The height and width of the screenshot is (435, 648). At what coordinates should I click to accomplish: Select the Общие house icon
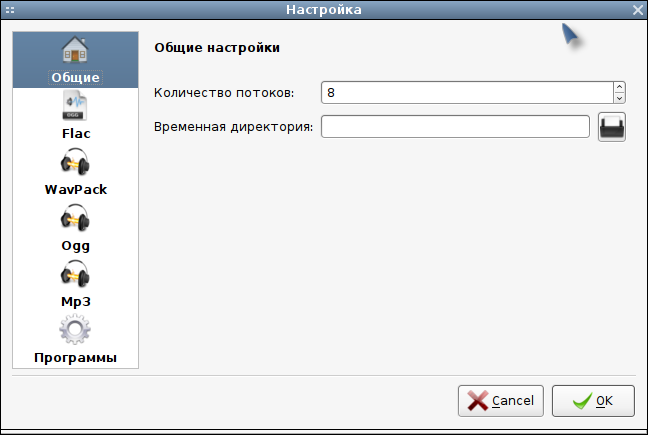pos(75,49)
